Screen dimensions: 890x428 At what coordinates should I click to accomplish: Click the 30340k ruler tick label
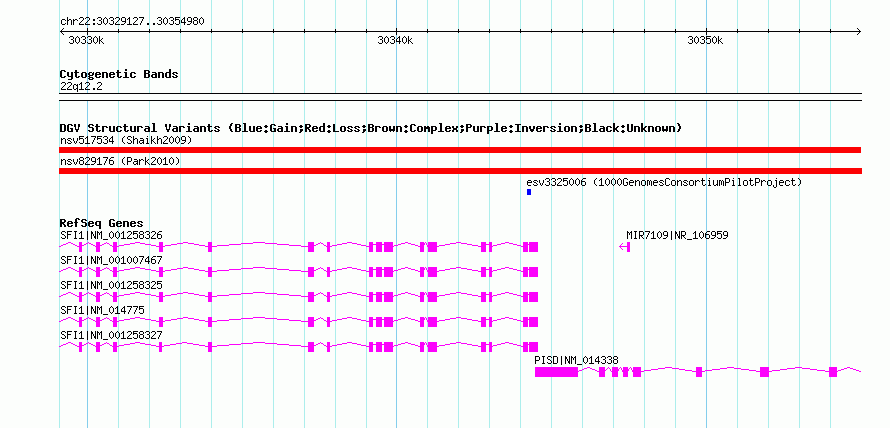(x=396, y=40)
